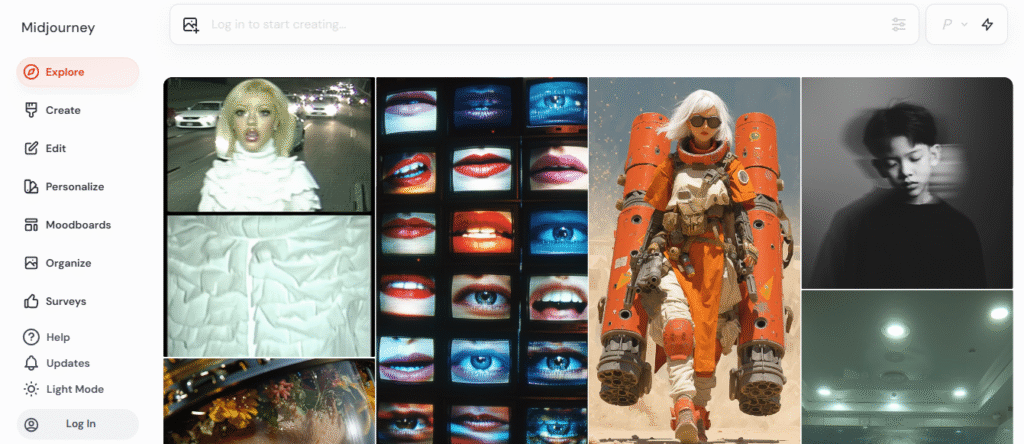Open the TV screens lips and eyes image
The width and height of the screenshot is (1024, 444).
click(x=482, y=261)
